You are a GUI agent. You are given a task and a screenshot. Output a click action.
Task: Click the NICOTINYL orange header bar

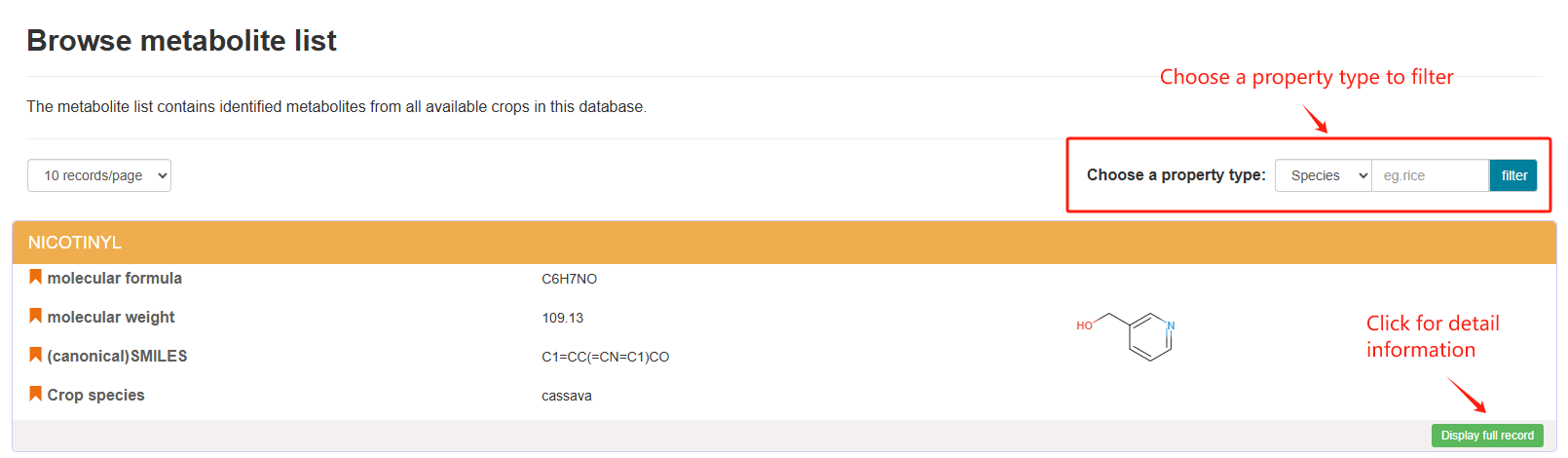coord(784,243)
